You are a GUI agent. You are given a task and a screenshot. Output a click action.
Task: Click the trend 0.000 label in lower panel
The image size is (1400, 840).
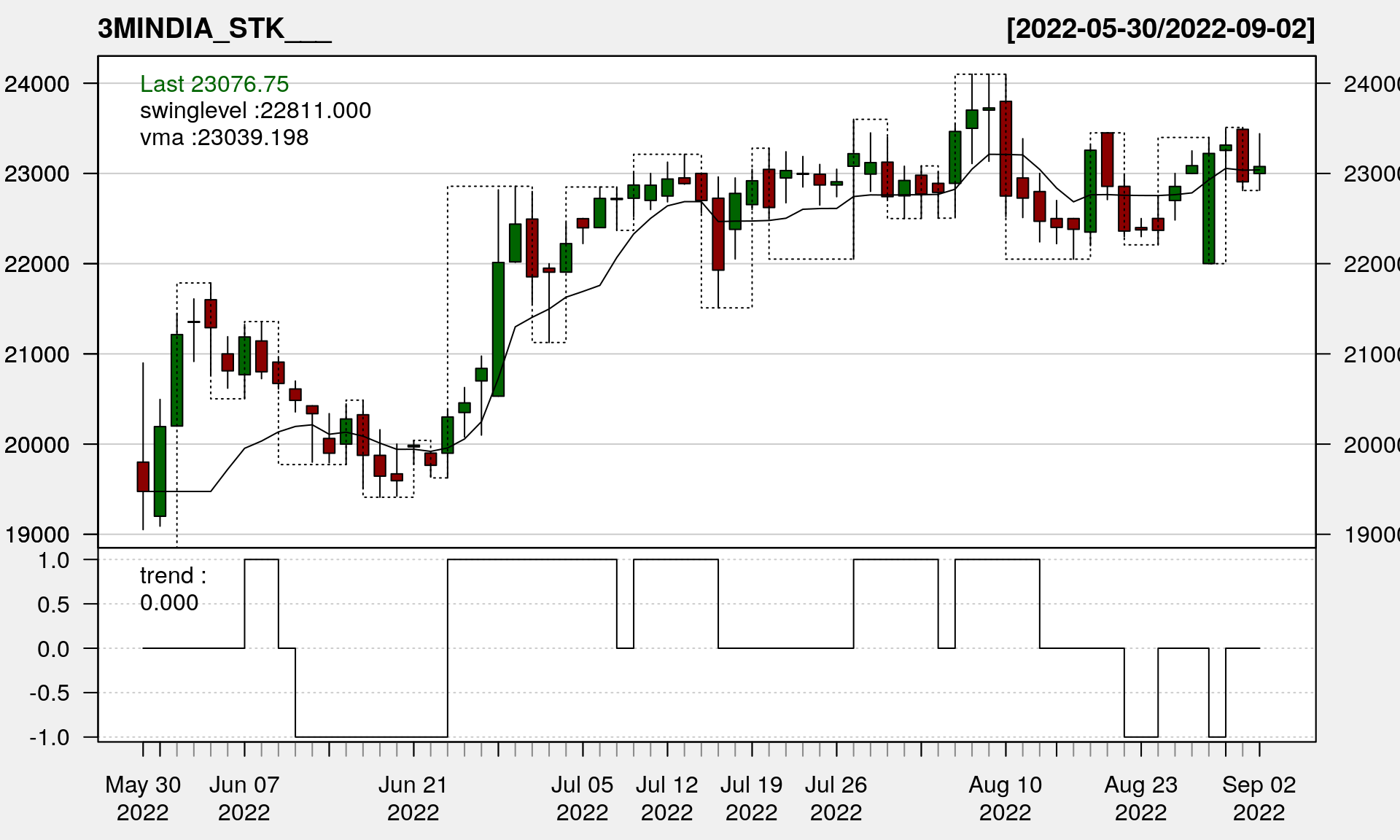[173, 589]
